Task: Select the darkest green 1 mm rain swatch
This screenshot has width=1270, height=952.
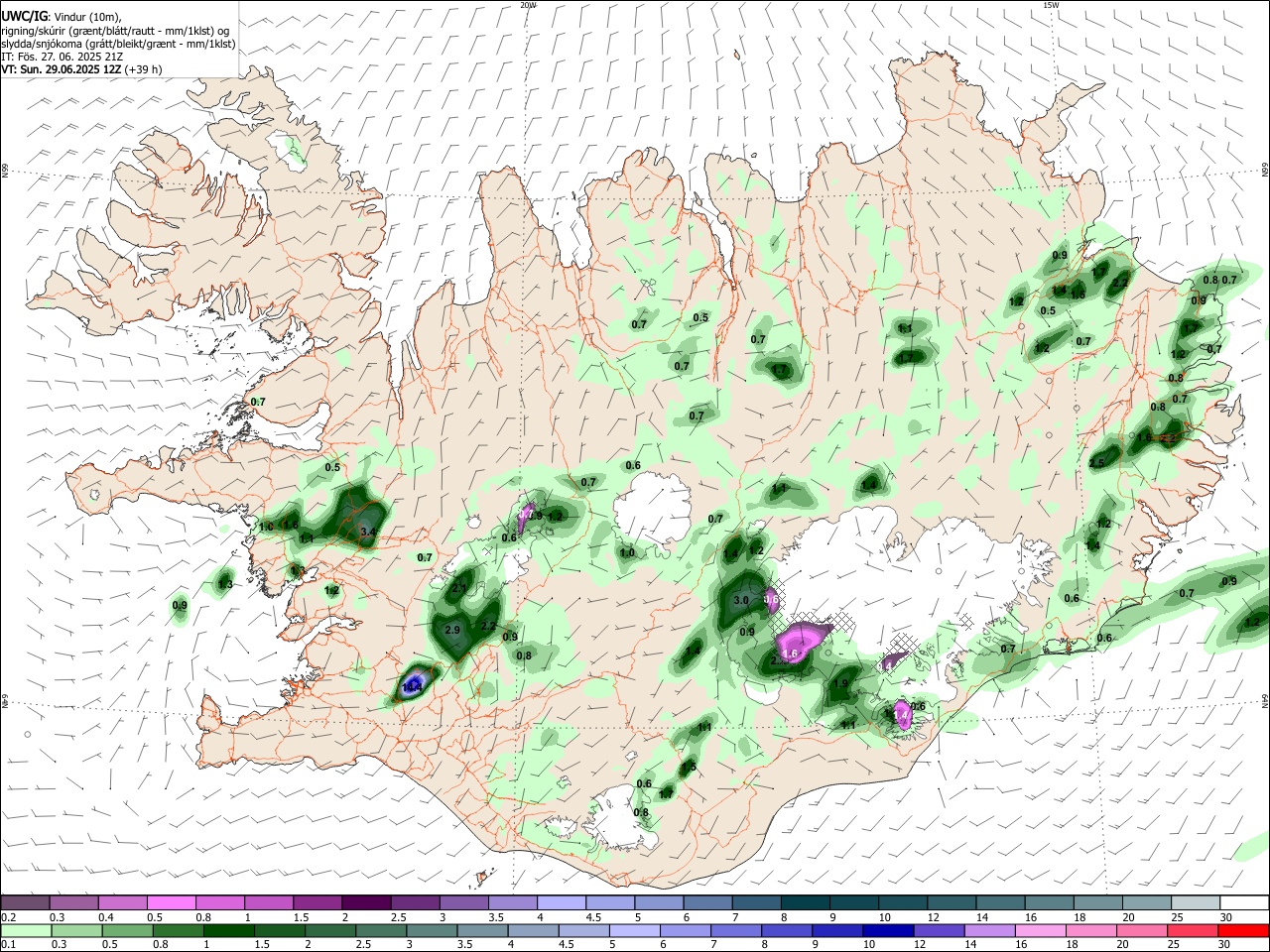Action: click(x=228, y=930)
